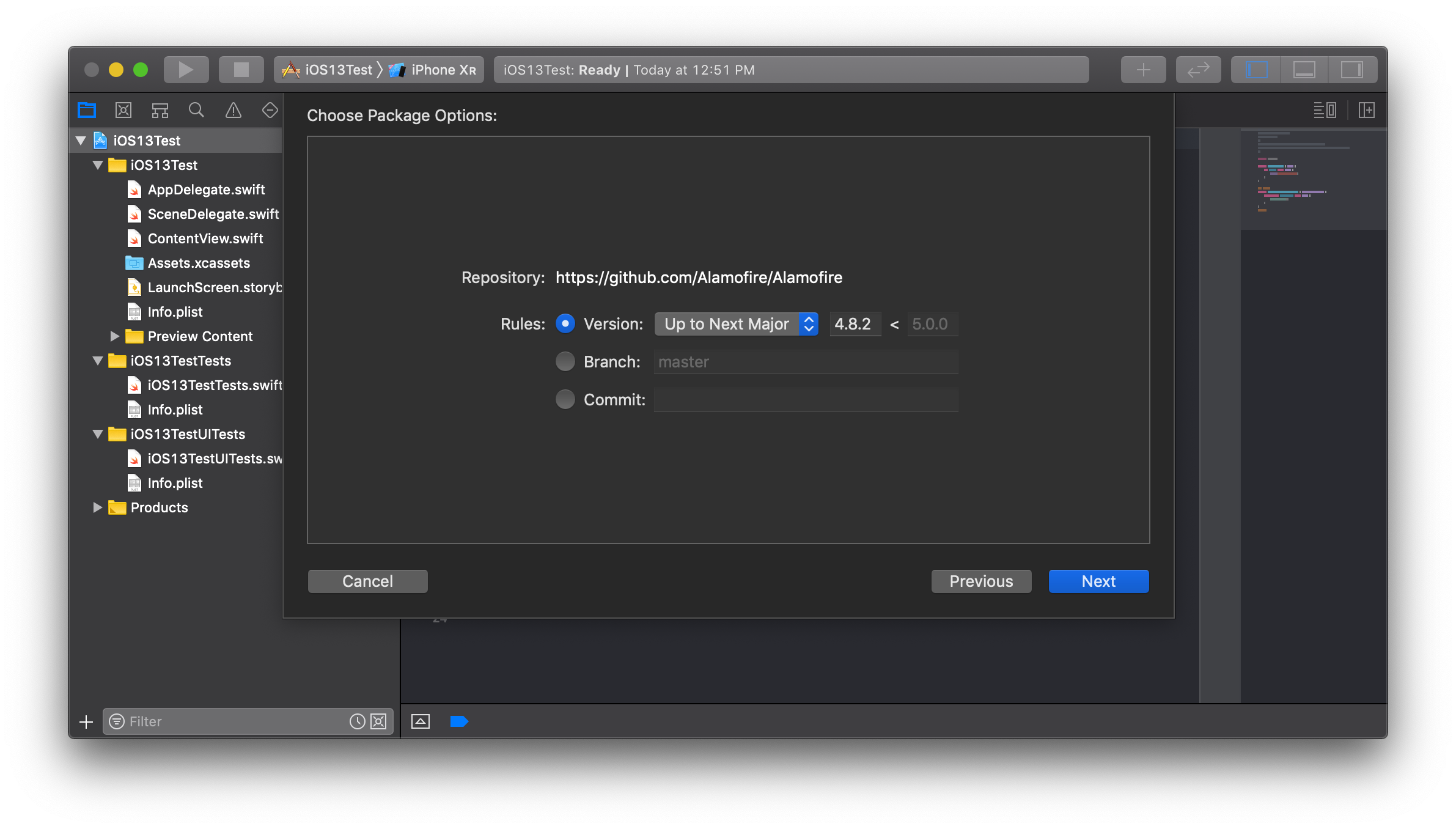The height and width of the screenshot is (829, 1456).
Task: Open SceneDelegate.swift
Action: pos(203,214)
